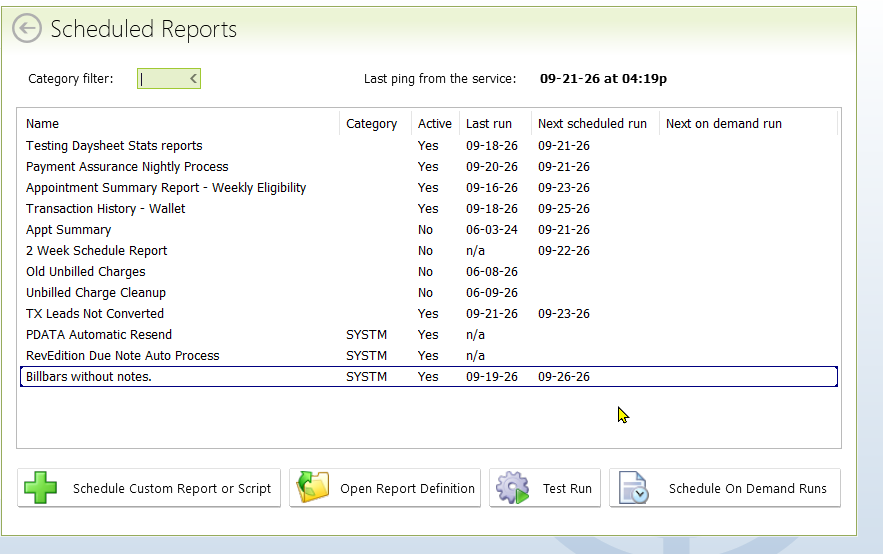Select Testing Daysheet Stats reports row

[x=429, y=145]
